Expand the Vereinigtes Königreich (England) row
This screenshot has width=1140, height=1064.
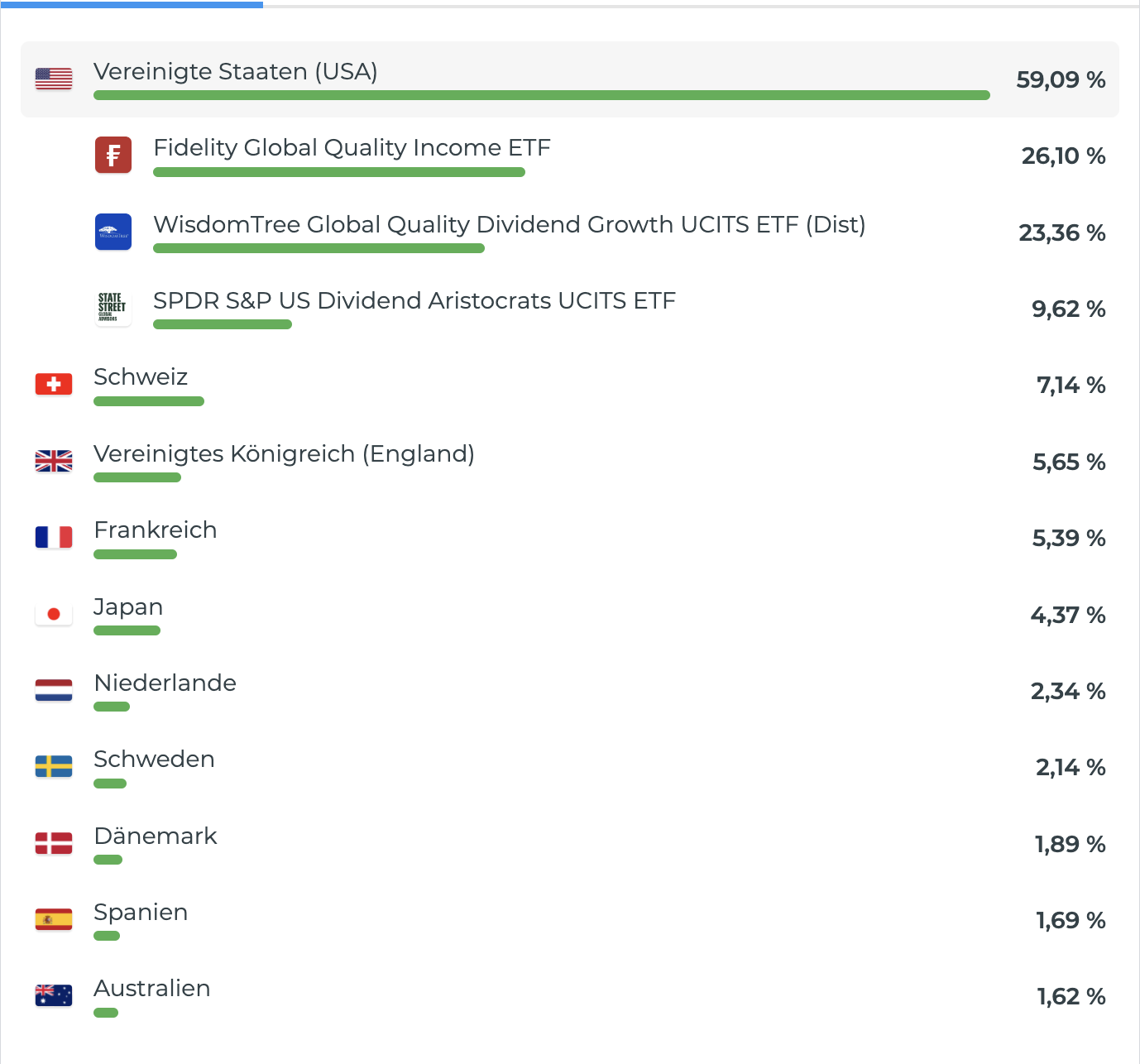(x=284, y=454)
